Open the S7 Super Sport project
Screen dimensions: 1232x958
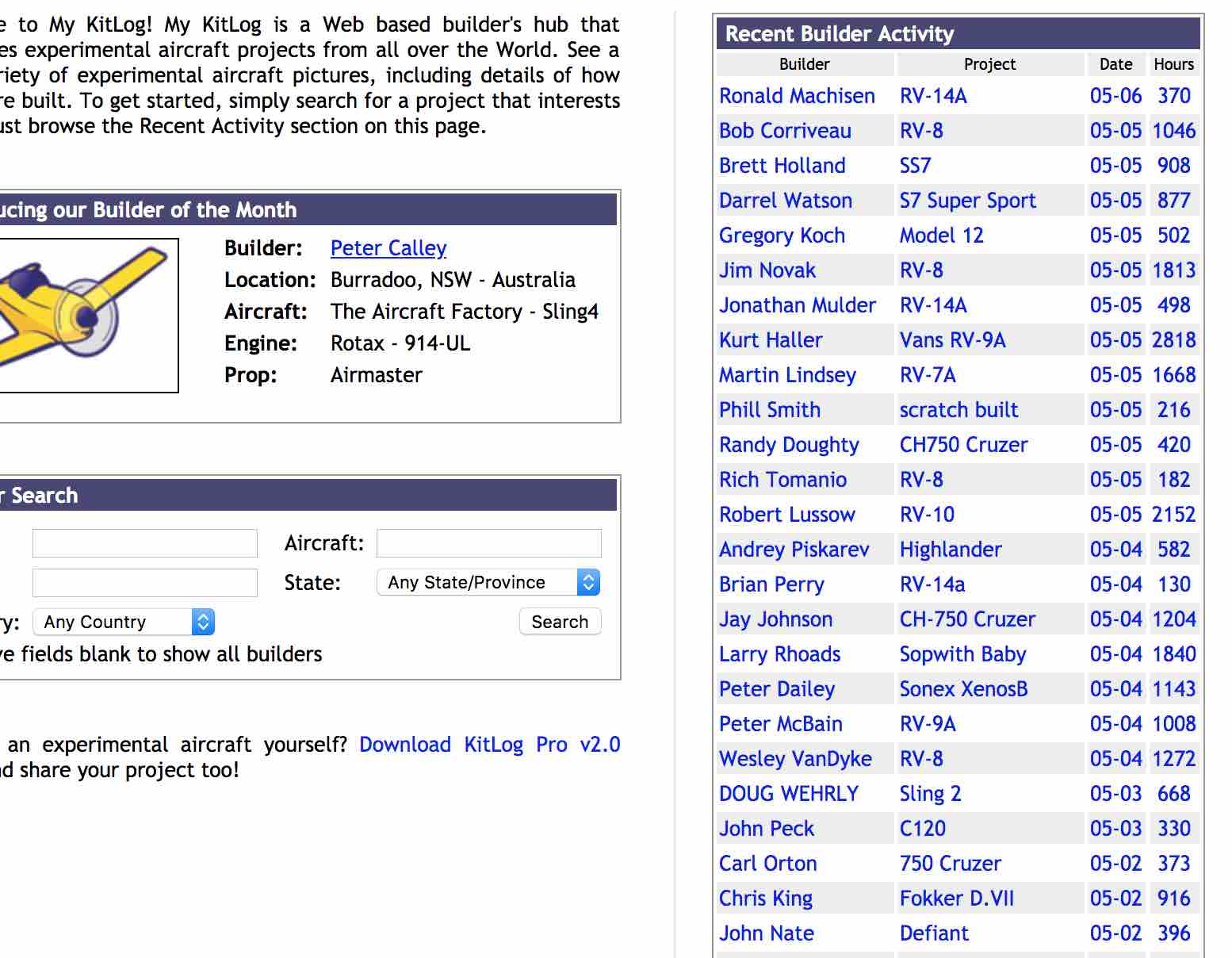click(967, 201)
